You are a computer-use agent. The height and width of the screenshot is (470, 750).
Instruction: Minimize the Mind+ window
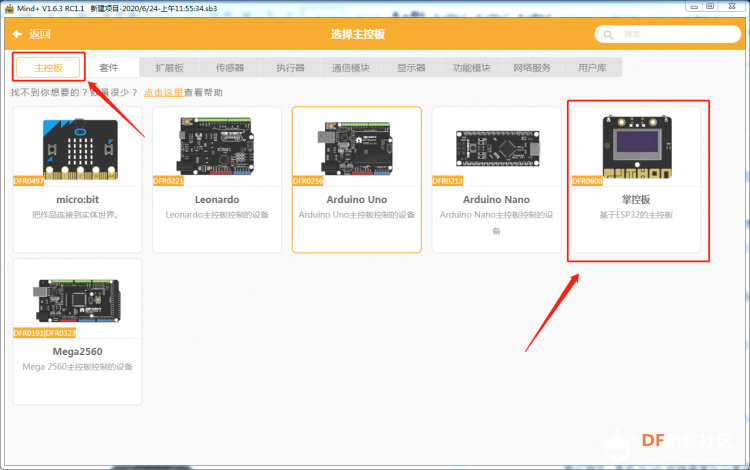point(694,7)
